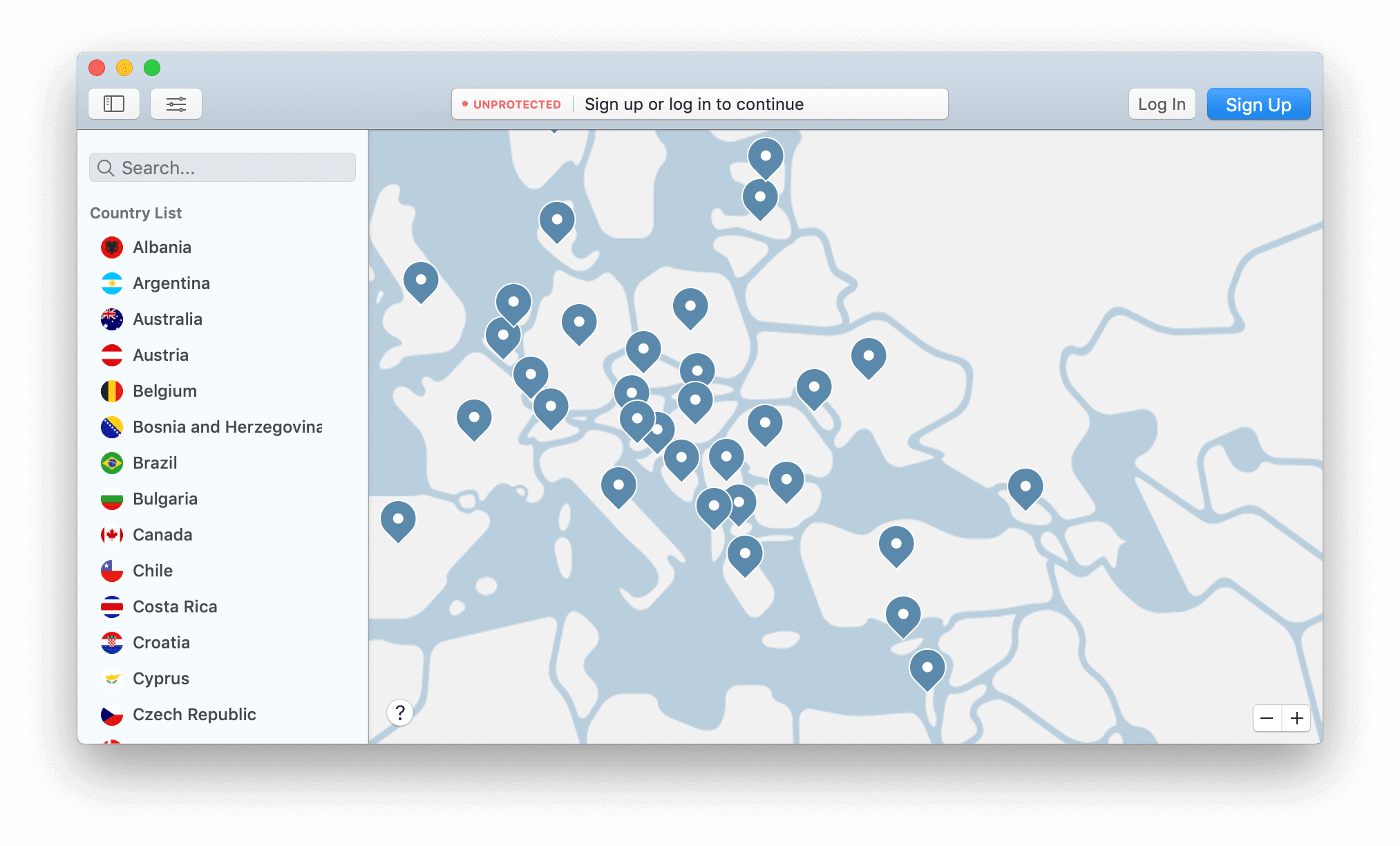Click the Country List heading
The height and width of the screenshot is (846, 1400).
click(x=136, y=213)
